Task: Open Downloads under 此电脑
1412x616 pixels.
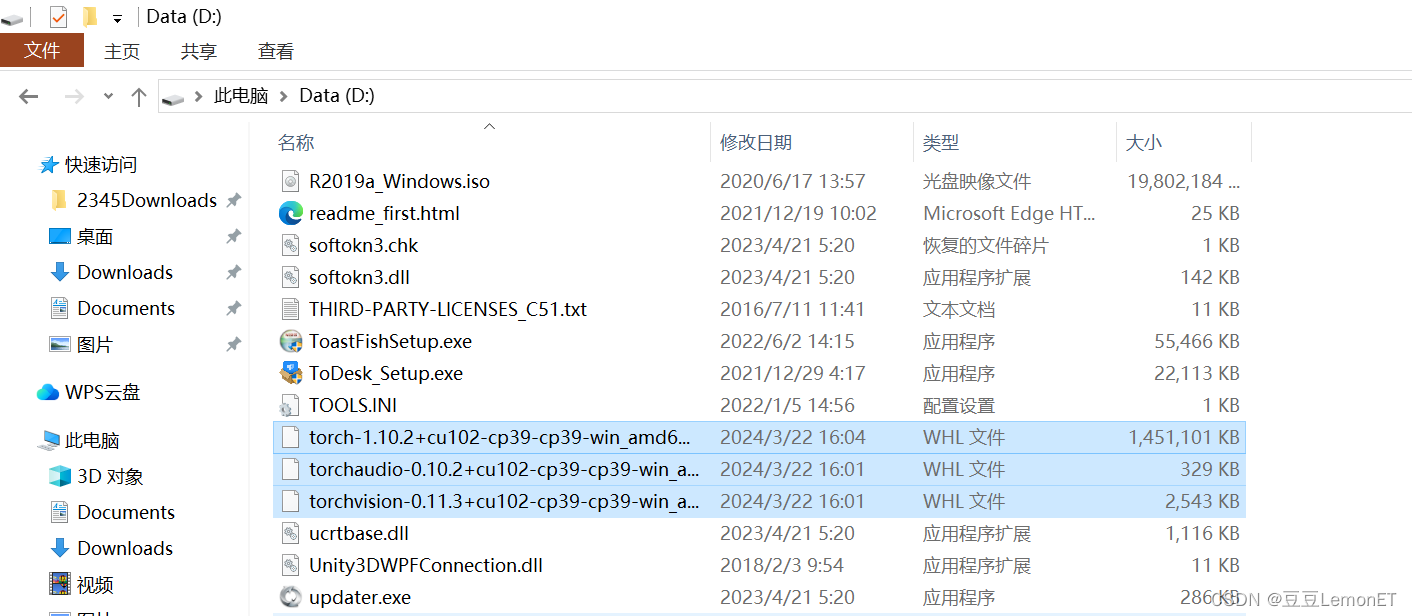Action: (125, 549)
